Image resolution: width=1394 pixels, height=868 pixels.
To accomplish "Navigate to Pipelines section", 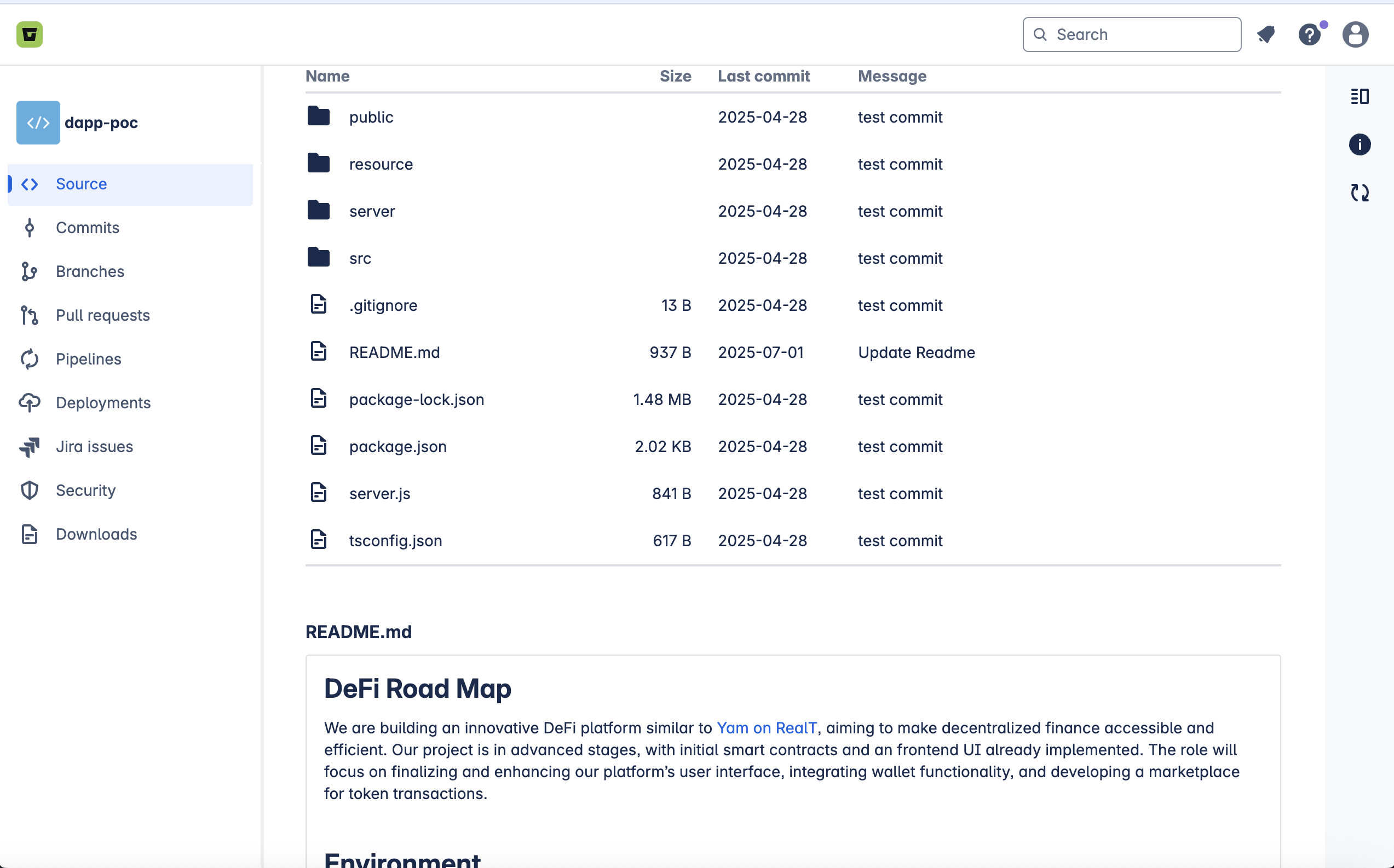I will pos(88,359).
